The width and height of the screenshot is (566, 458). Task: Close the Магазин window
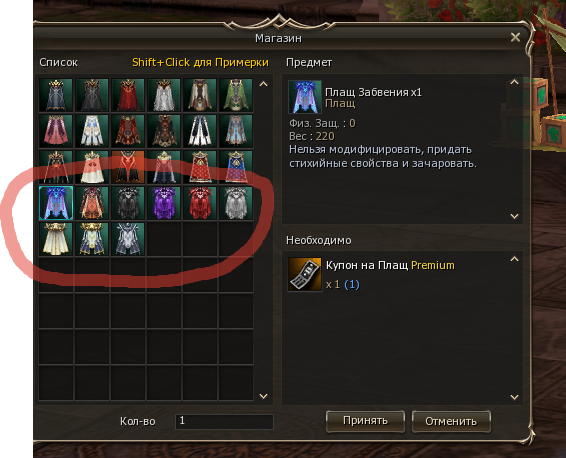coord(515,37)
